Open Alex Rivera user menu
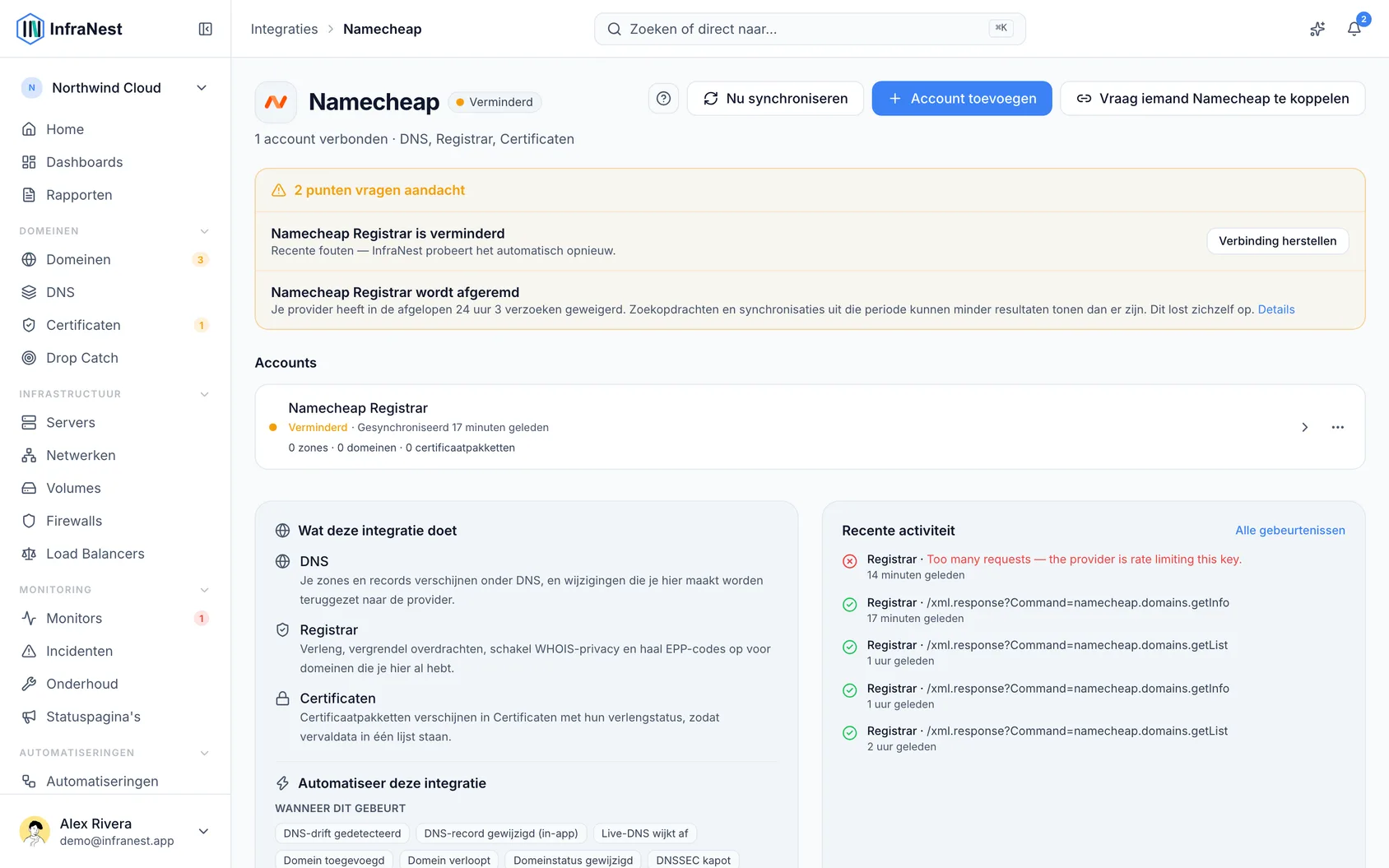The width and height of the screenshot is (1389, 868). tap(115, 831)
